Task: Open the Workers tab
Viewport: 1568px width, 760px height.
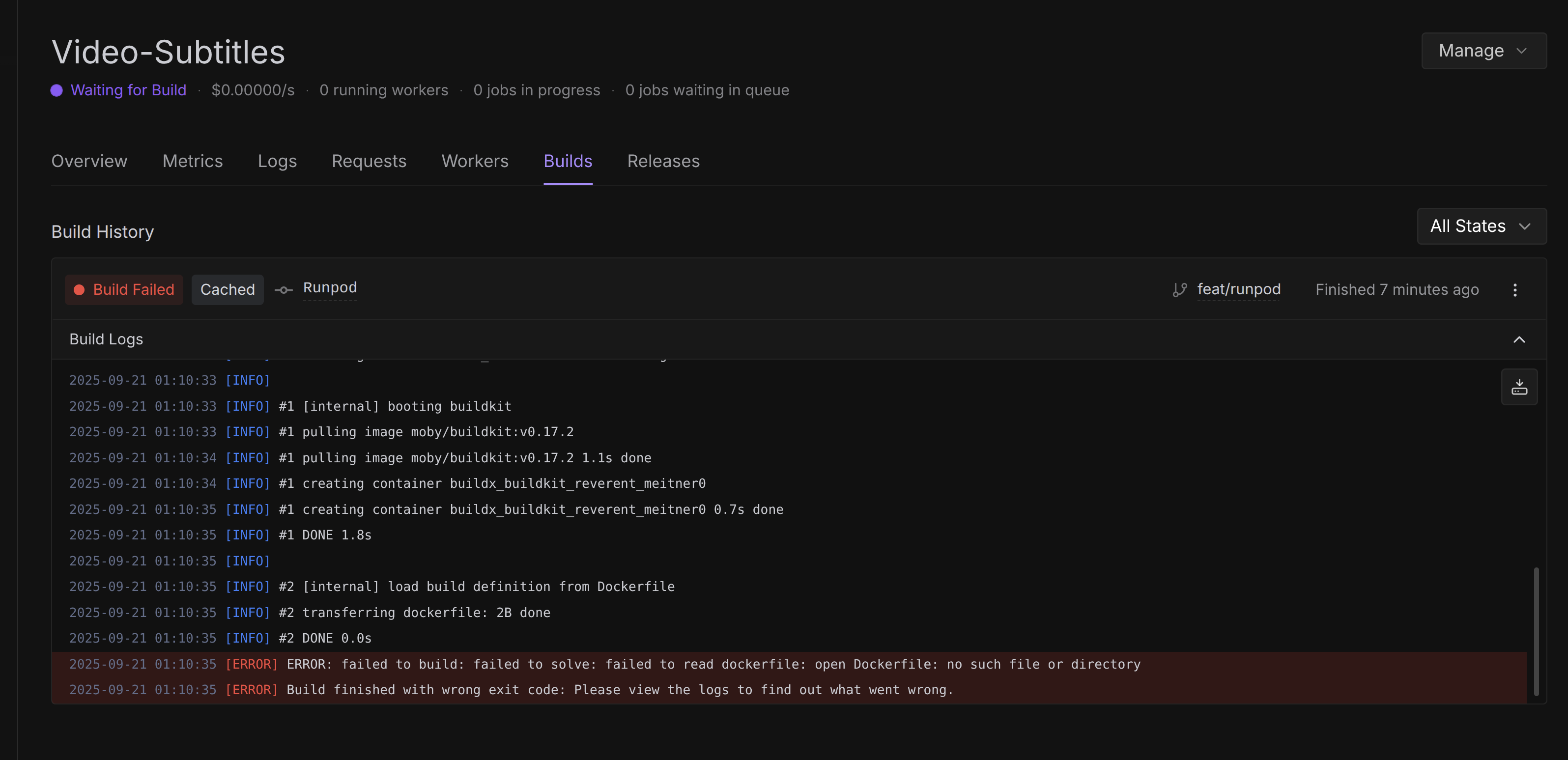Action: click(475, 161)
